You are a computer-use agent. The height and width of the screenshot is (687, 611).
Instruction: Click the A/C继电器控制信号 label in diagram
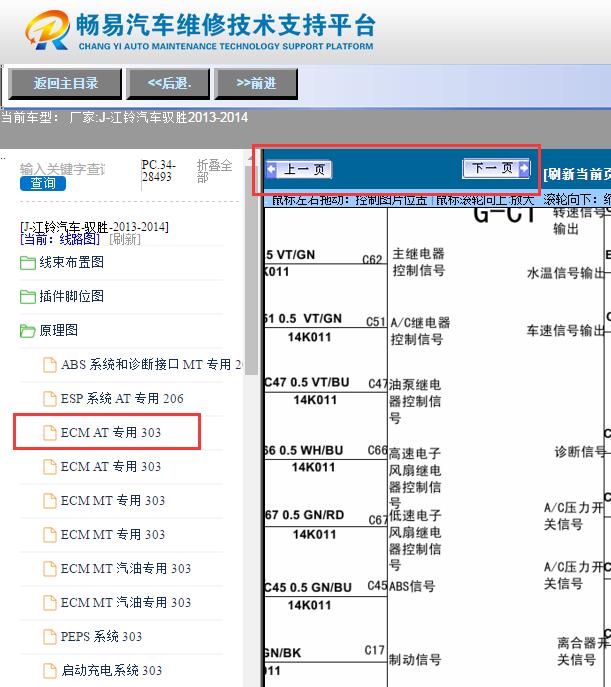(420, 331)
